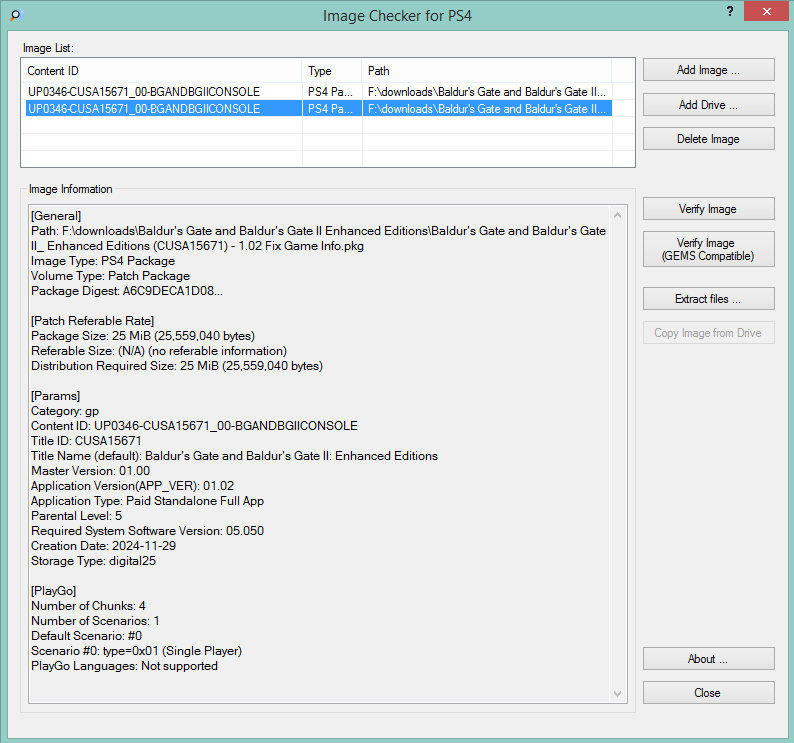
Task: Click the Type cell of the highlighted row
Action: pyautogui.click(x=332, y=109)
